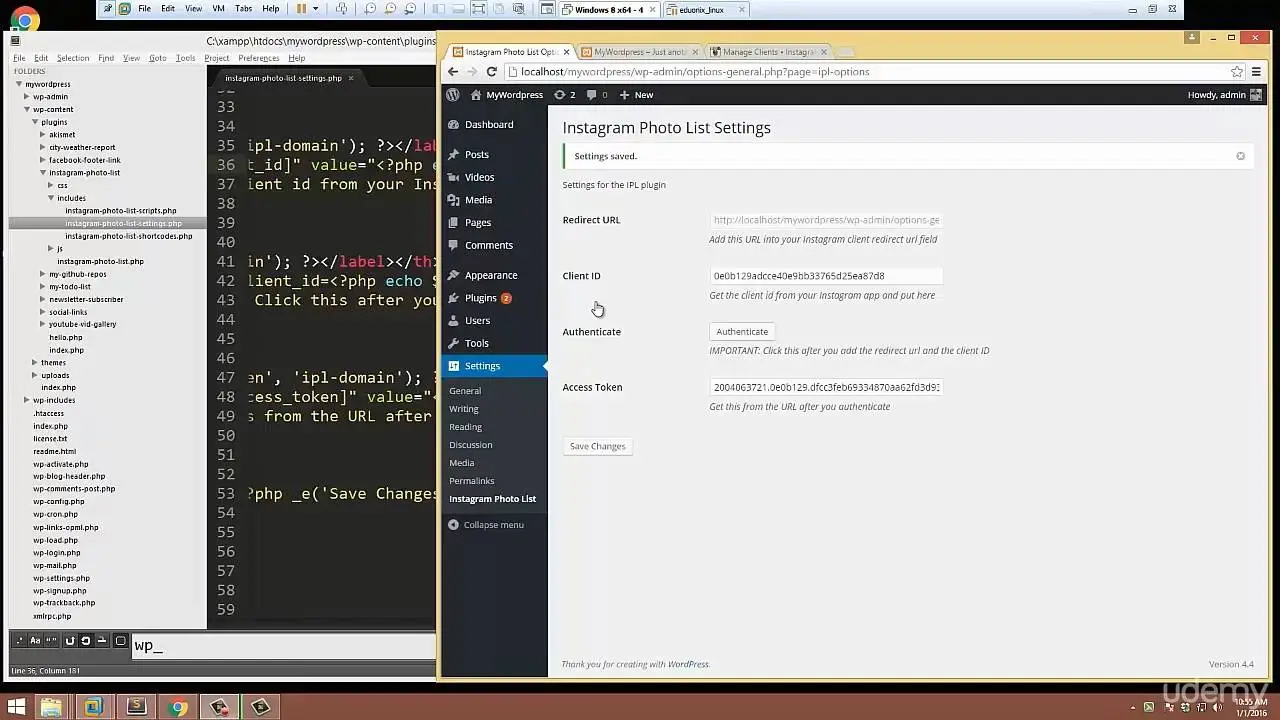Expand wp-includes folder
Image resolution: width=1280 pixels, height=720 pixels.
(x=27, y=400)
